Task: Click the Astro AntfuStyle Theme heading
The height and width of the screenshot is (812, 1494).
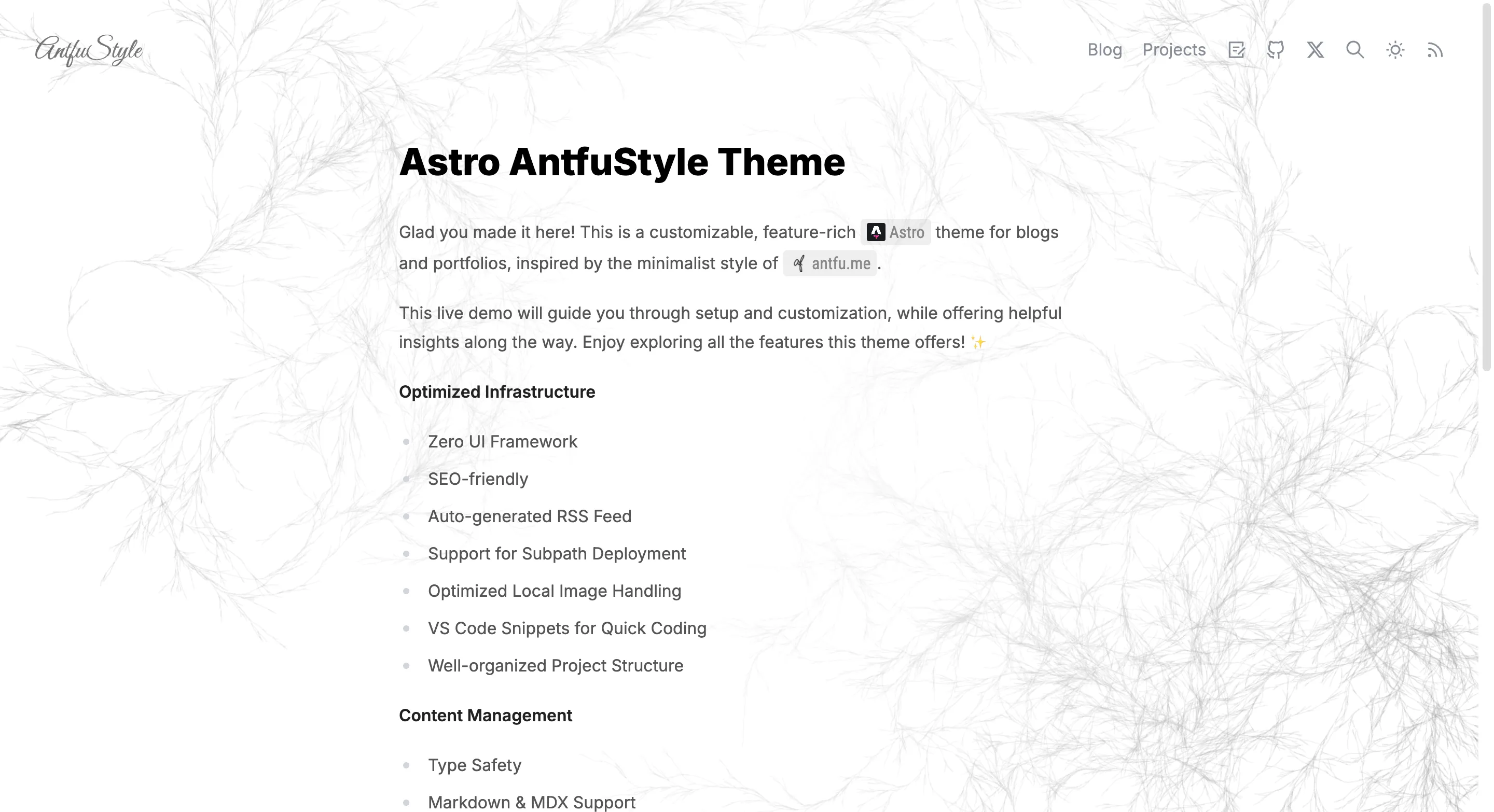Action: [622, 162]
